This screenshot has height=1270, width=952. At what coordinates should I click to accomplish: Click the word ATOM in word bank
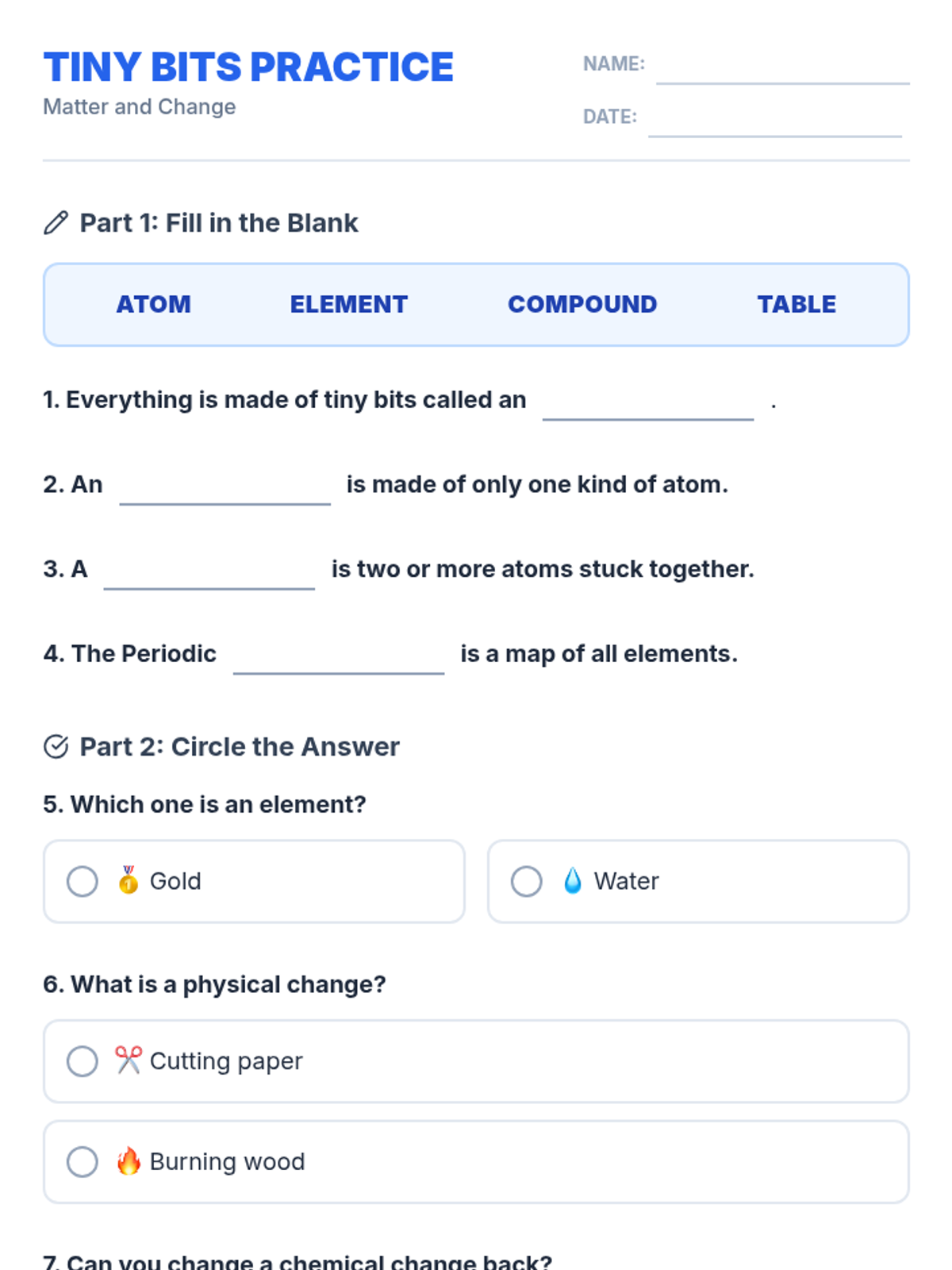tap(154, 304)
